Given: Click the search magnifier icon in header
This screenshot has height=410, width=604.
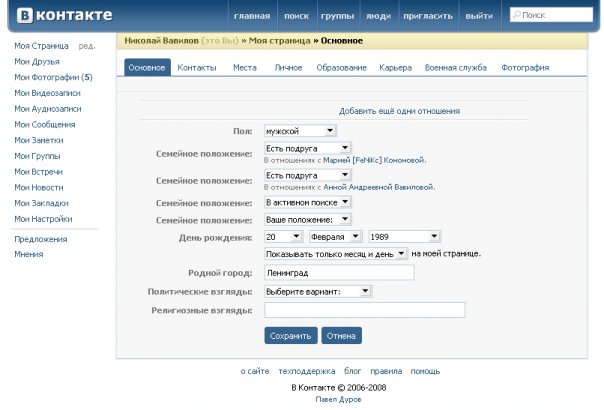Looking at the screenshot, I should (x=517, y=15).
